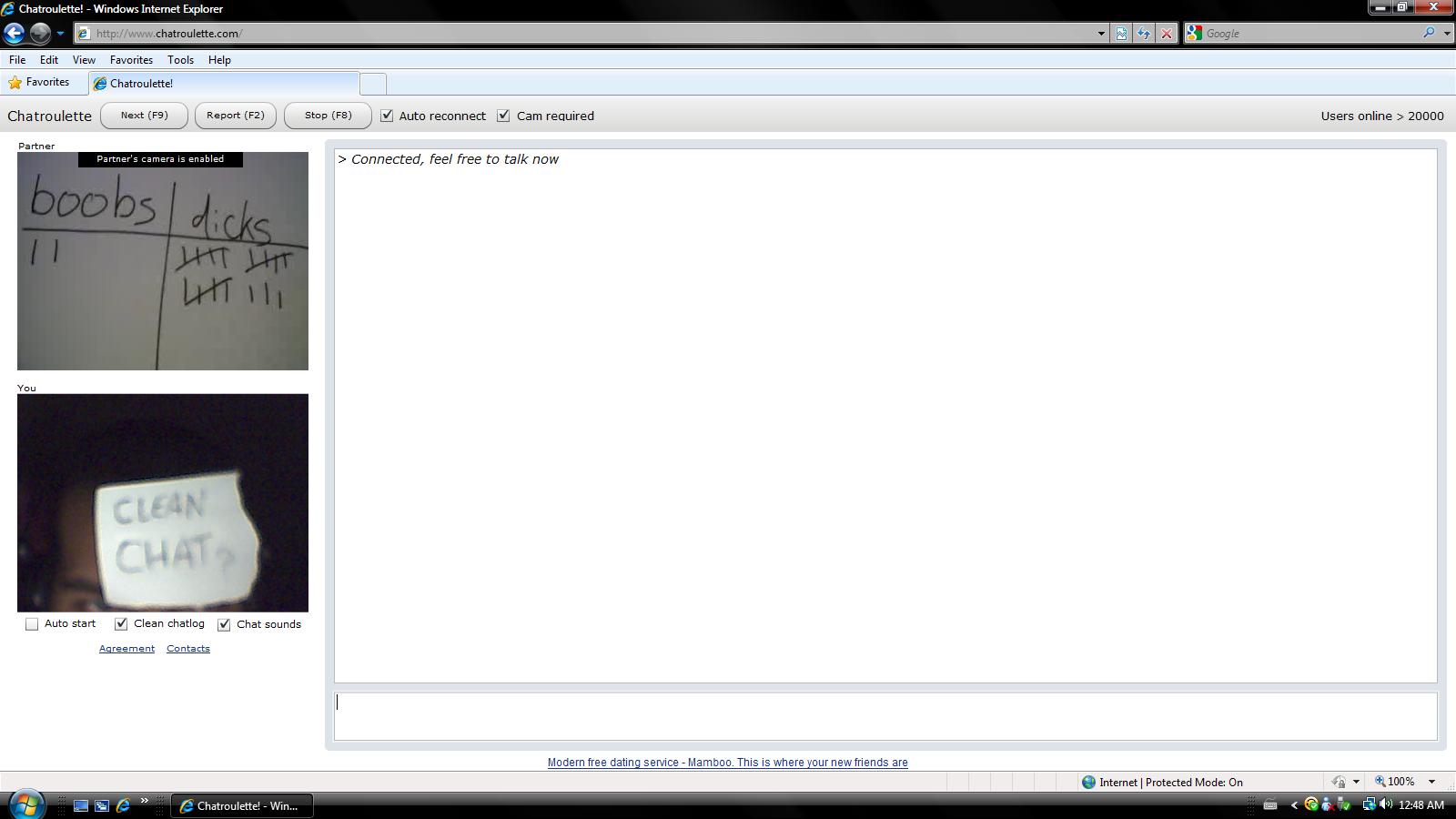Click the Internet zone globe icon
Image resolution: width=1456 pixels, height=819 pixels.
[x=1088, y=782]
